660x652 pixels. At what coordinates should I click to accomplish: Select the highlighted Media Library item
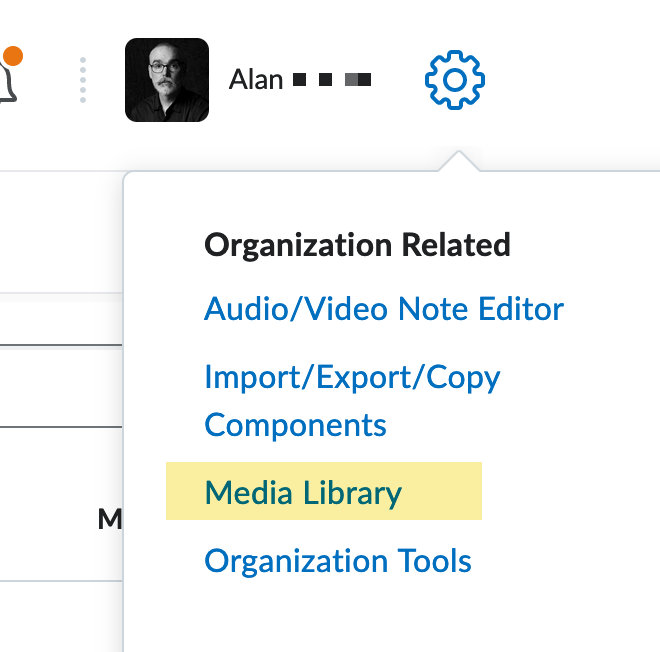pos(303,492)
